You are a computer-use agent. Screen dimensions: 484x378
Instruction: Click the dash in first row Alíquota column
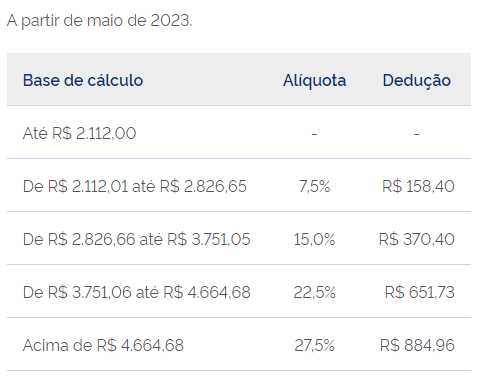pos(314,134)
